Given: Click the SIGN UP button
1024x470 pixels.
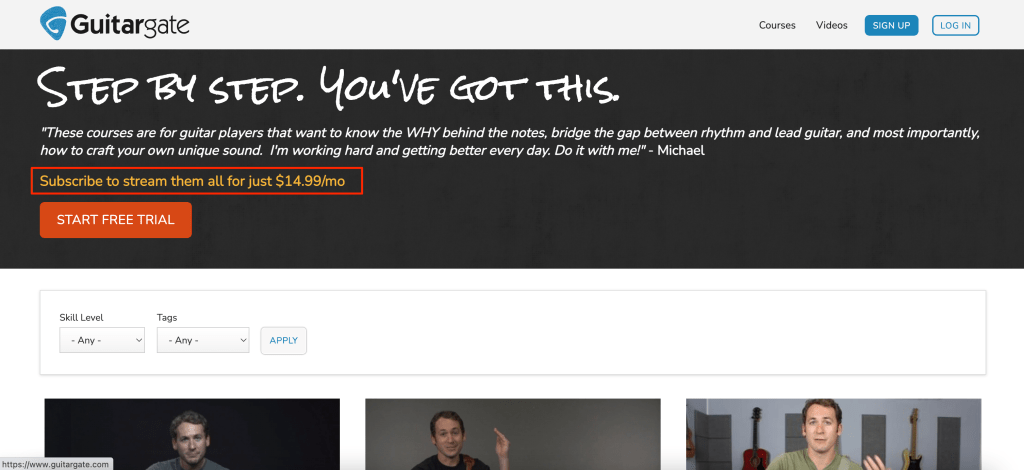Looking at the screenshot, I should pyautogui.click(x=891, y=25).
